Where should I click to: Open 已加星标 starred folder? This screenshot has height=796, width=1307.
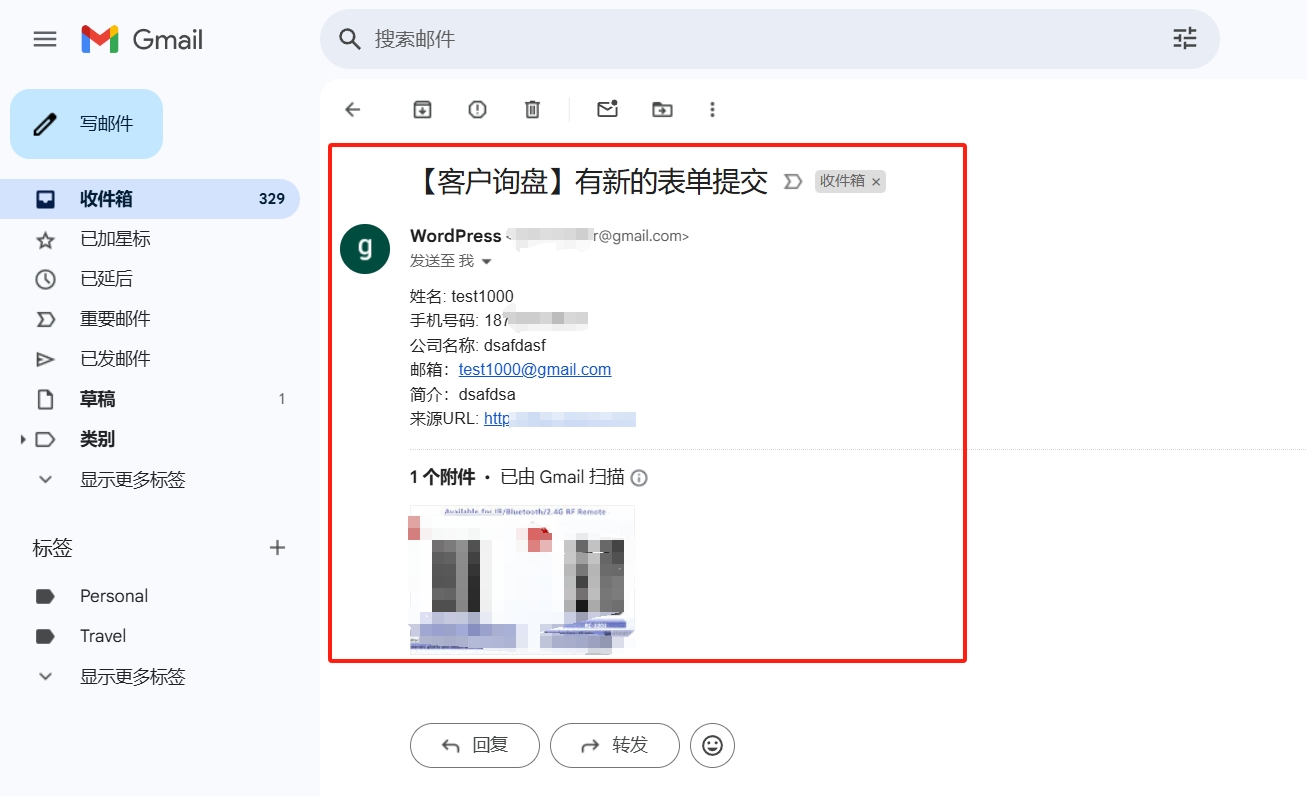[x=150, y=239]
